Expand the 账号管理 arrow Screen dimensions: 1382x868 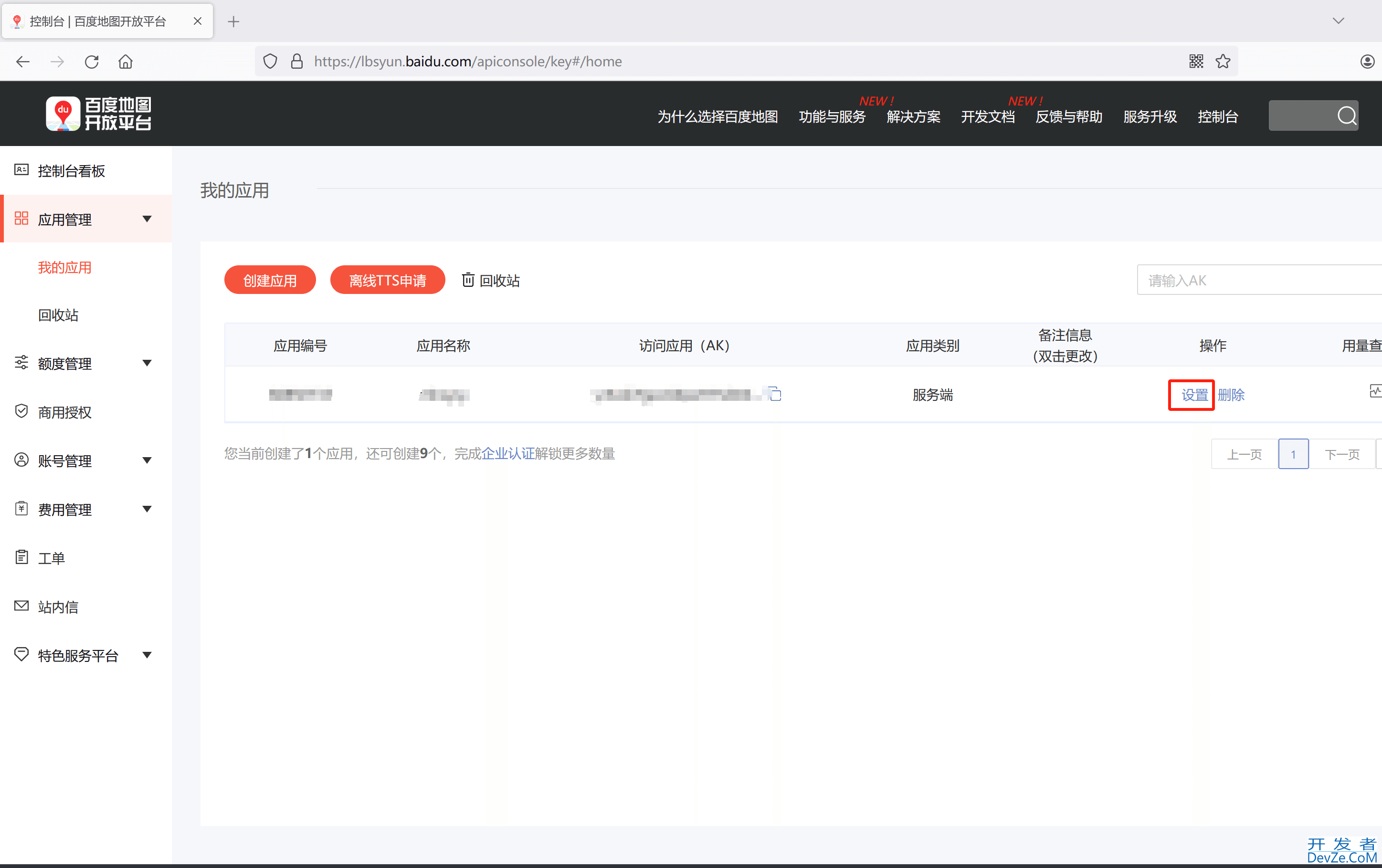pos(147,460)
